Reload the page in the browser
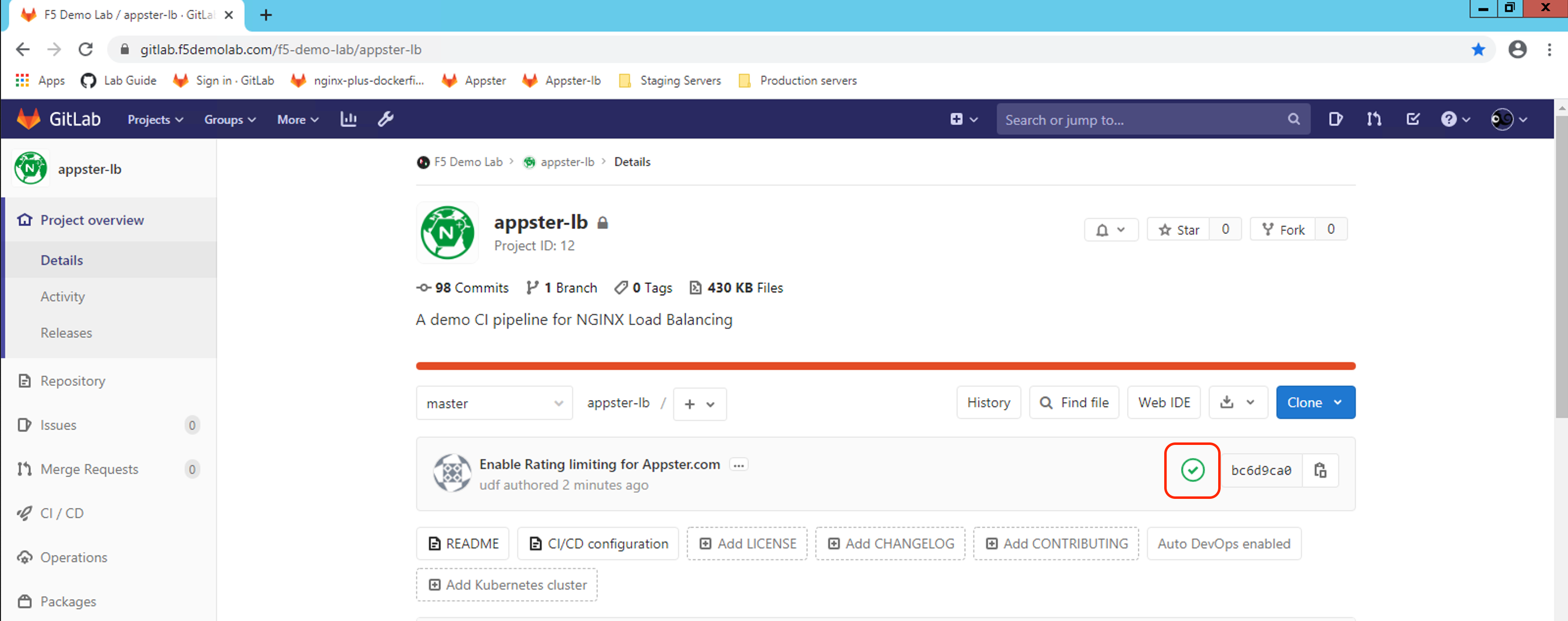 [x=86, y=50]
